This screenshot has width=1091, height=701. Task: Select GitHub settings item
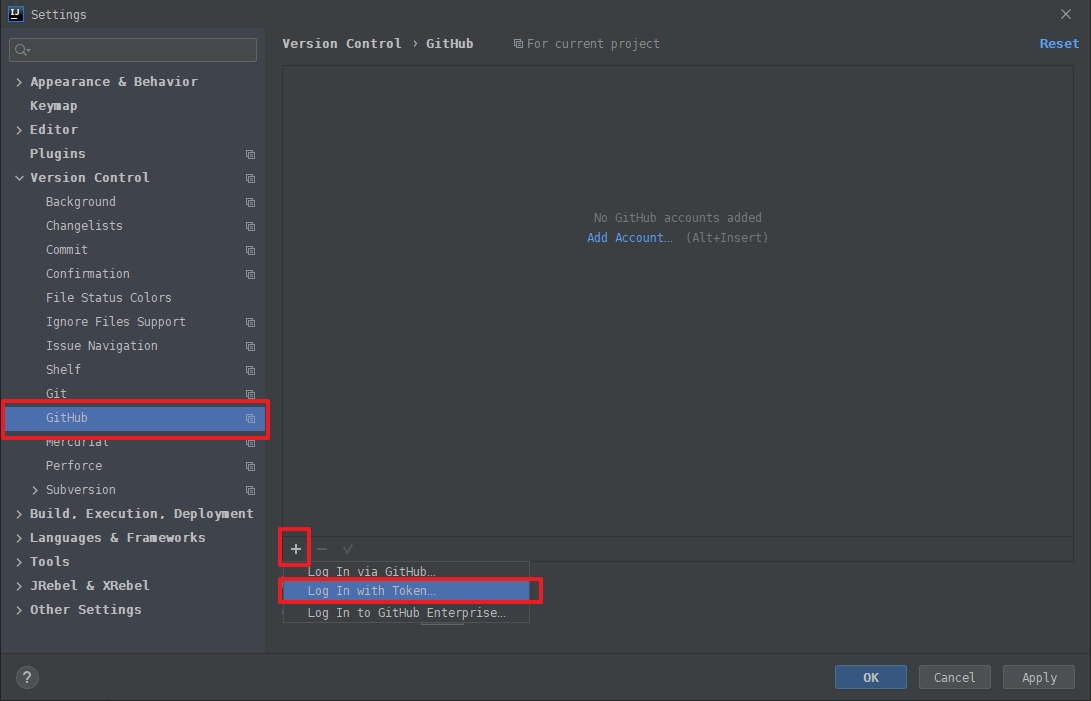[134, 418]
